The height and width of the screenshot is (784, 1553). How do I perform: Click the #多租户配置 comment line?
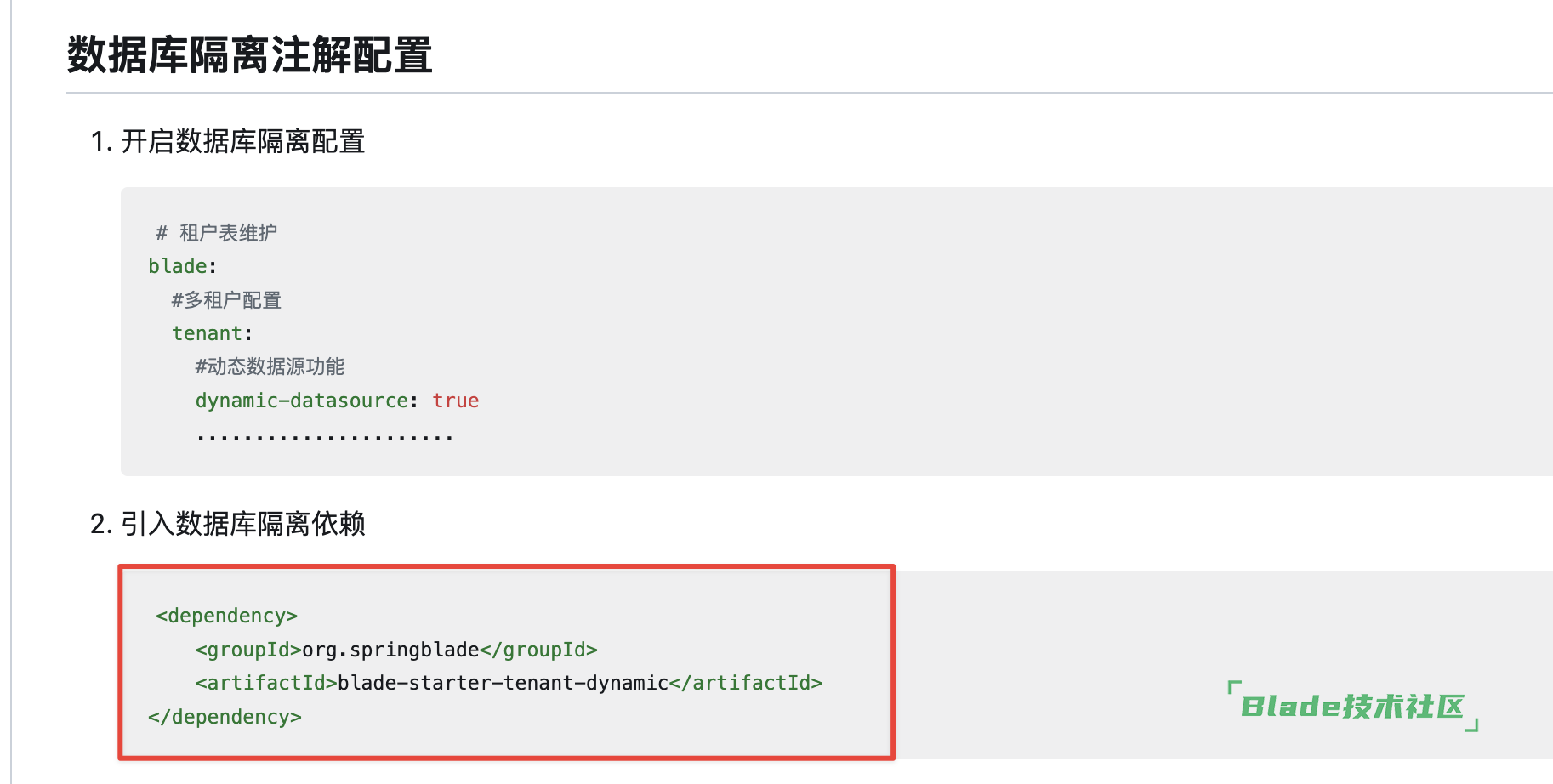(x=226, y=300)
